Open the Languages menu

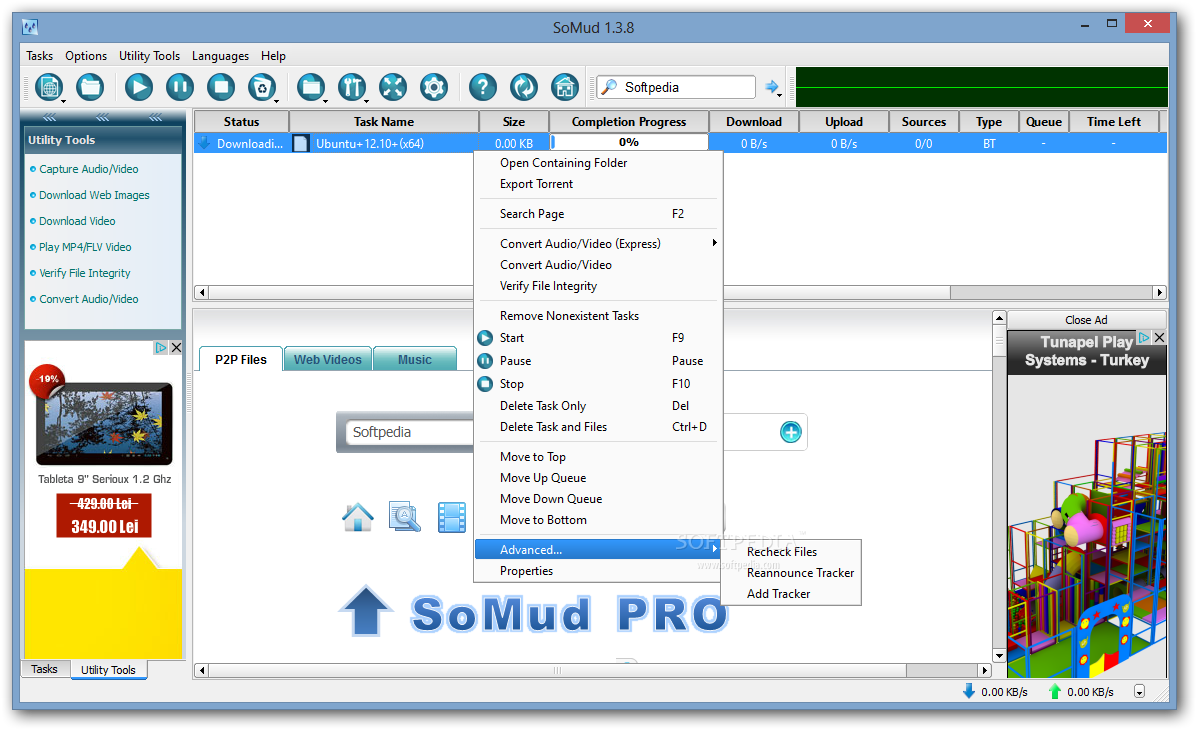pos(221,56)
